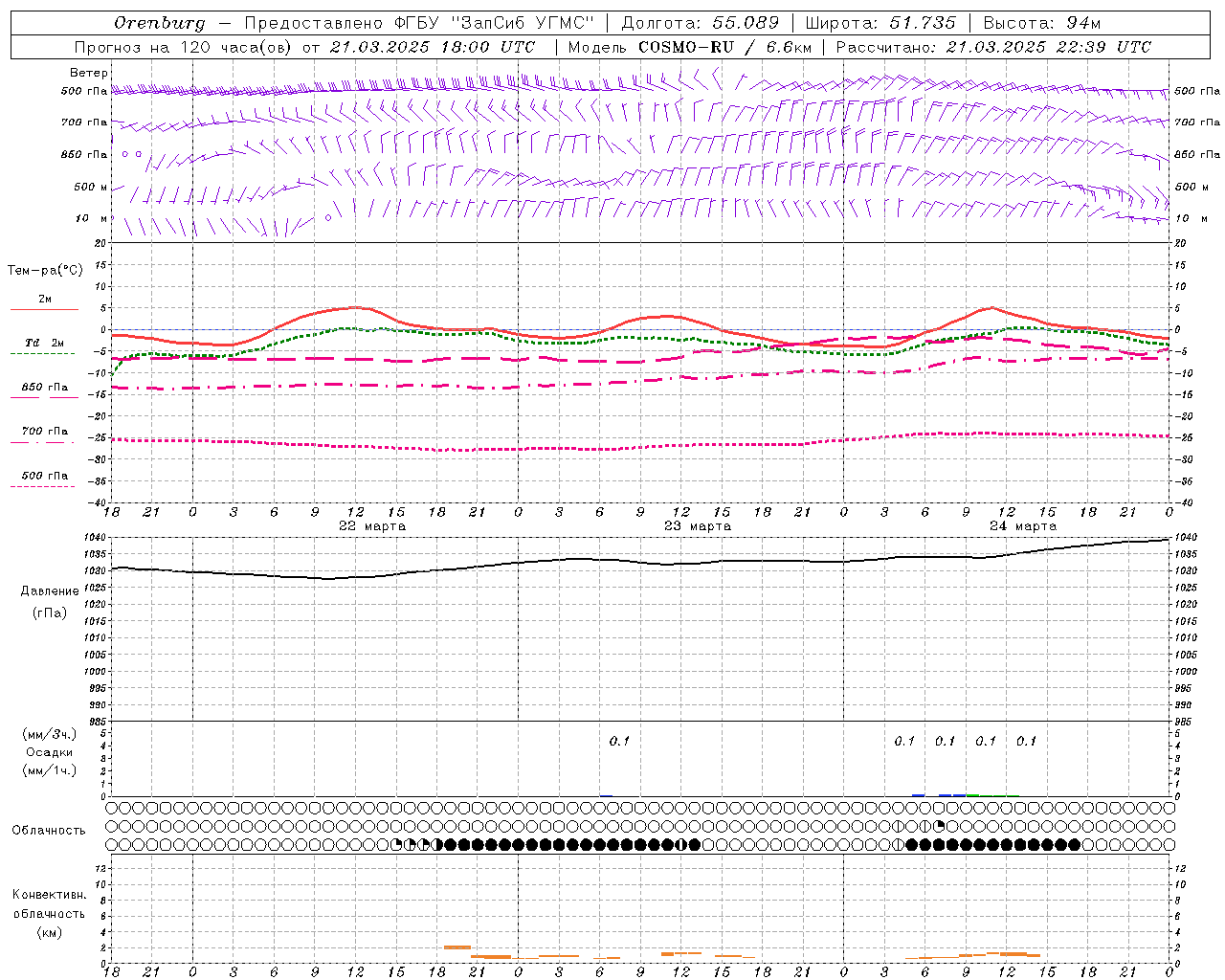The height and width of the screenshot is (980, 1225).
Task: Click the Рассчитано: 21.03.2025 22:39 UTC text
Action: (993, 47)
